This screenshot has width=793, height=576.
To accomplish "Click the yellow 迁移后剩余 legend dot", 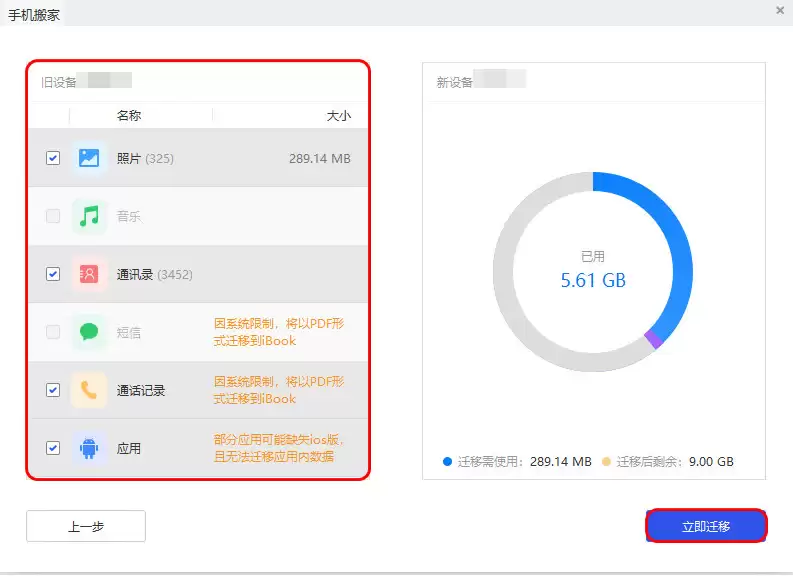I will (606, 461).
